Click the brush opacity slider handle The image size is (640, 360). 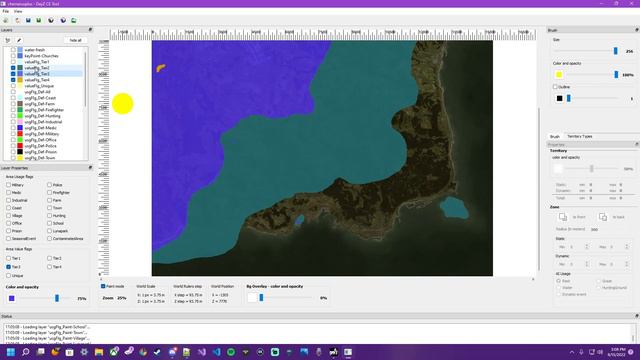(616, 75)
